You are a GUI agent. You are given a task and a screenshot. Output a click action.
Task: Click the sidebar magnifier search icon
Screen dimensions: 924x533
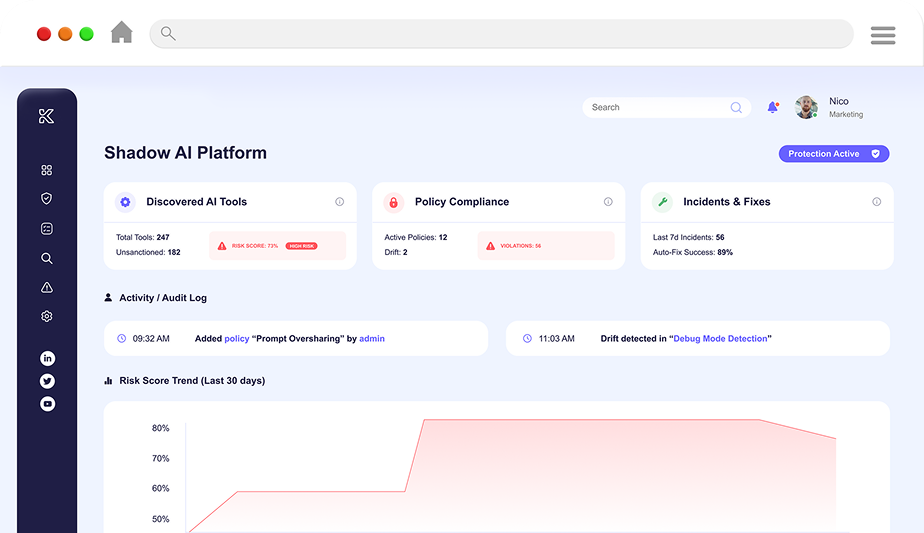[x=47, y=258]
